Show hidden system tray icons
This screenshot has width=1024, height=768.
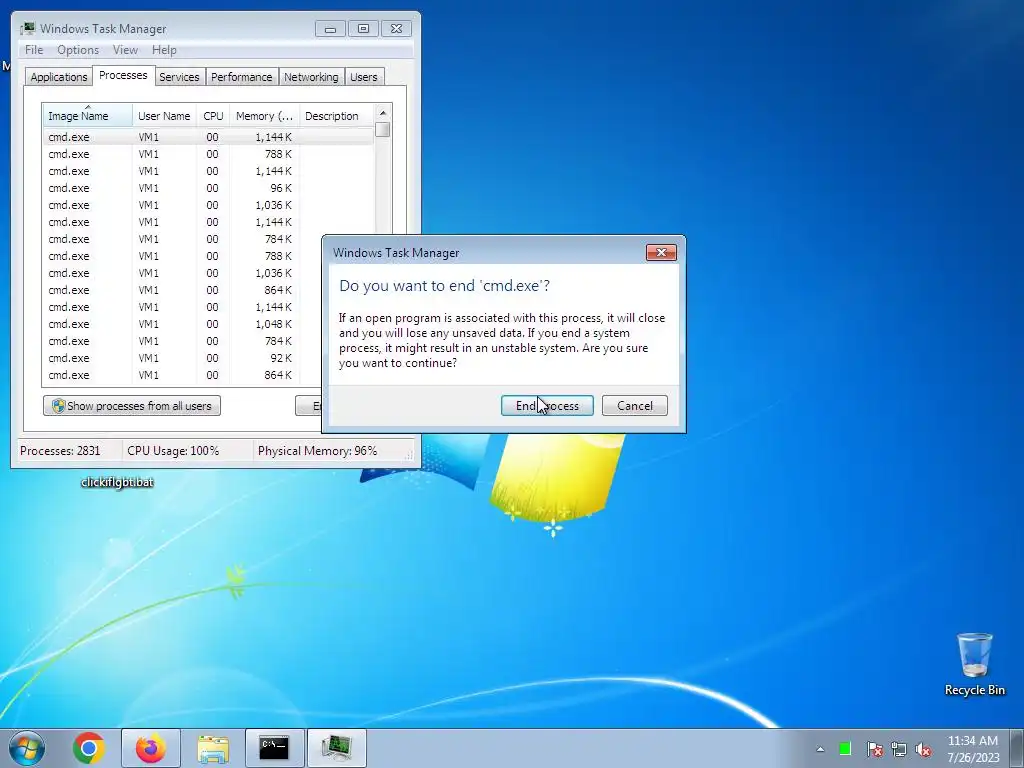click(x=820, y=749)
